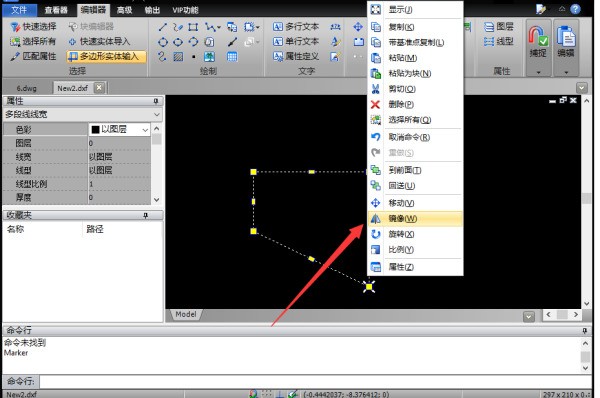This screenshot has width=600, height=398.
Task: Pin the Properties (属性) panel
Action: coord(156,101)
